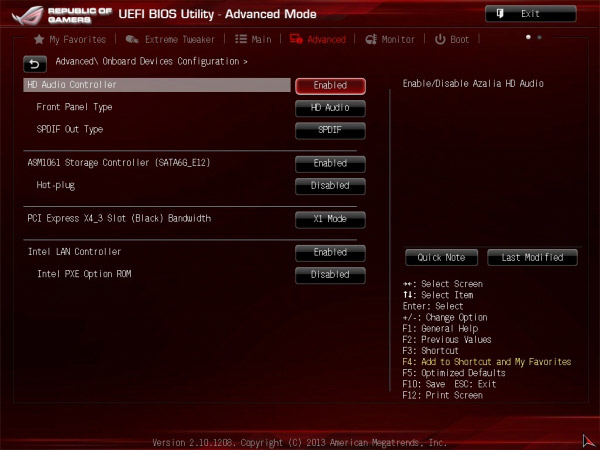Click the version copyright line
The width and height of the screenshot is (600, 450).
(x=300, y=443)
